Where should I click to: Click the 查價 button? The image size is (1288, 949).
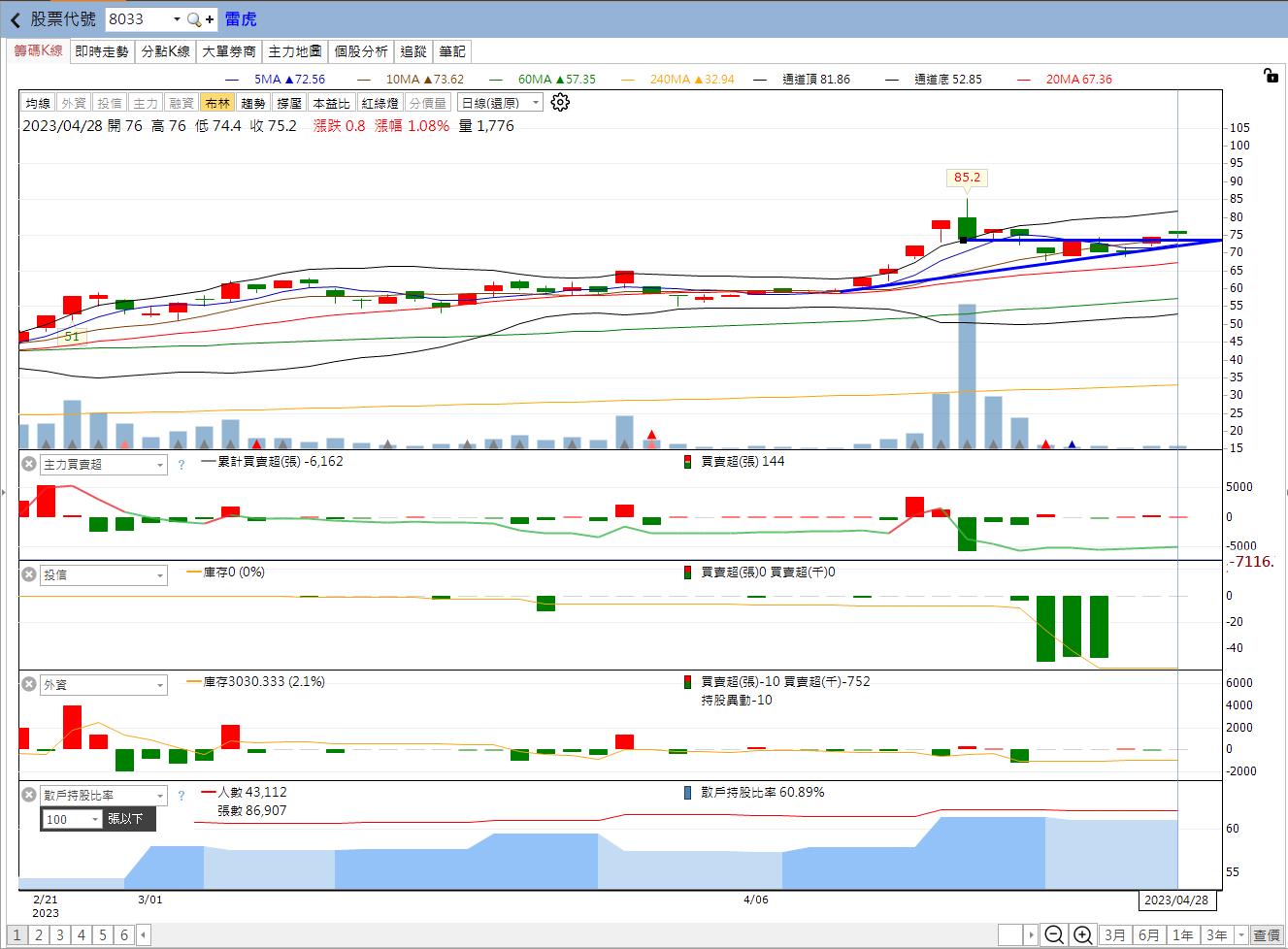click(1267, 935)
